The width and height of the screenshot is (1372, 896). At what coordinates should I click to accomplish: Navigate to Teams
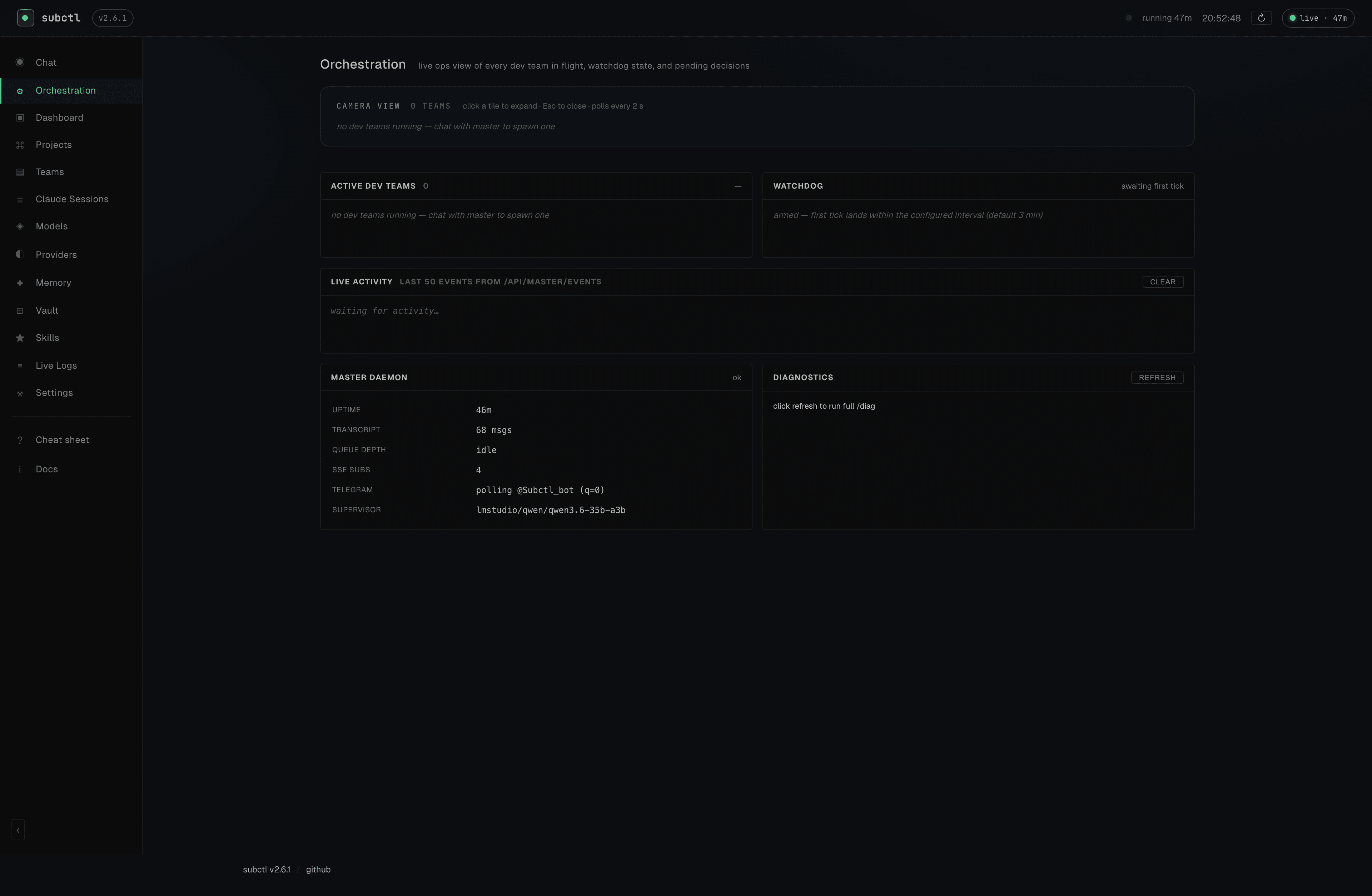71,172
